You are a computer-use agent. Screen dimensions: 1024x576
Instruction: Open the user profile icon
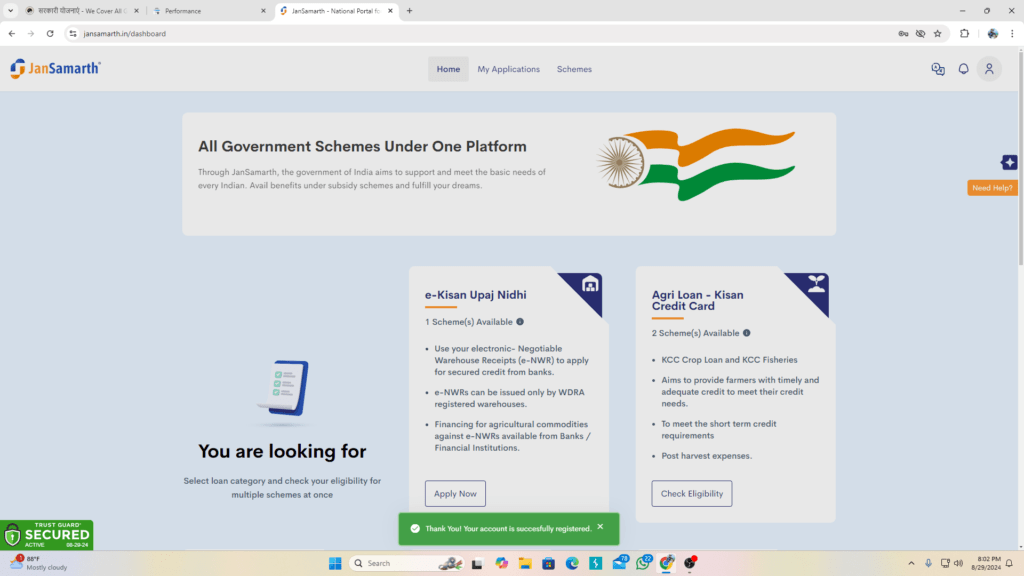[989, 69]
